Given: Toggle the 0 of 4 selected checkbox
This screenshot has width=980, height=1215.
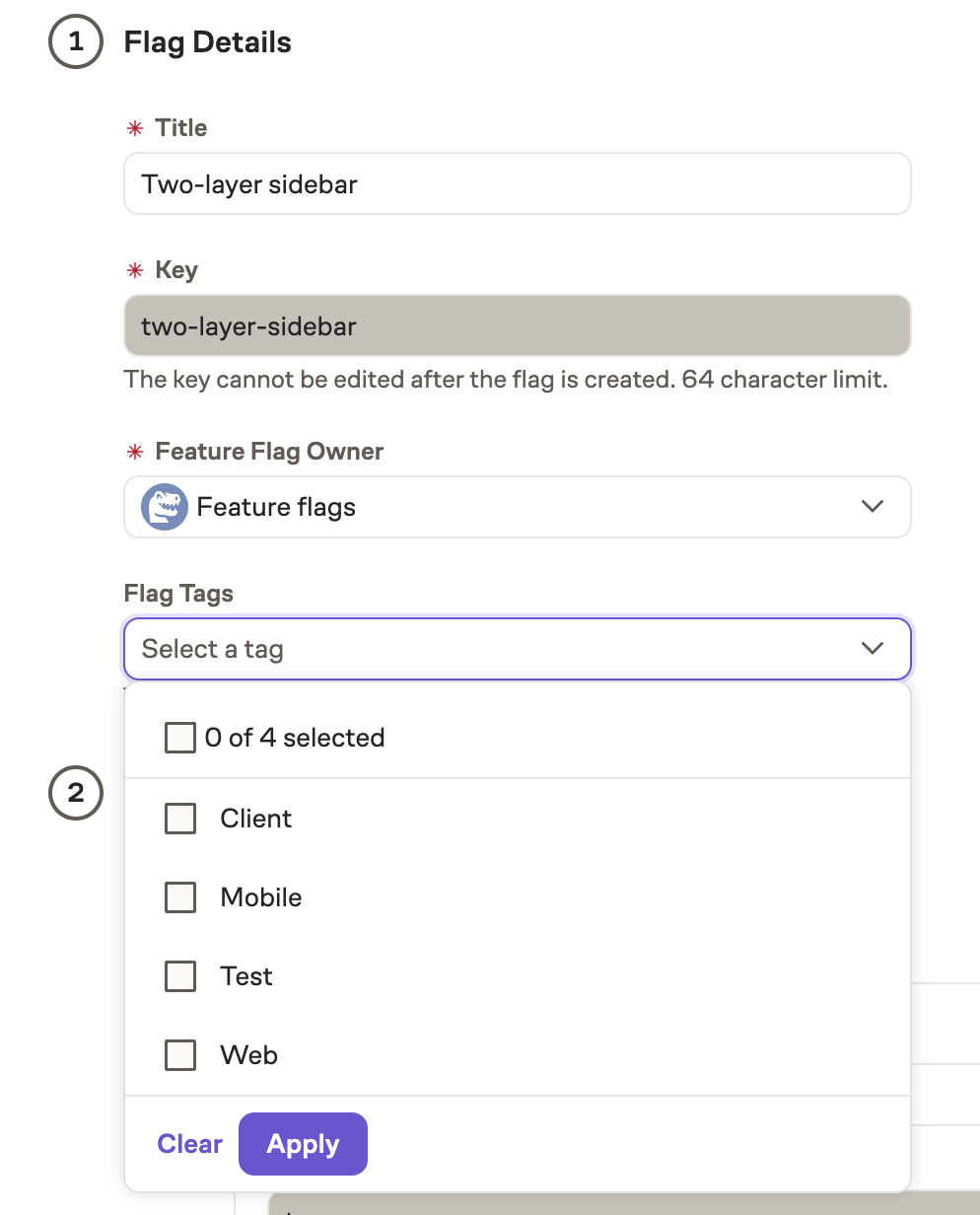Looking at the screenshot, I should click(x=180, y=737).
